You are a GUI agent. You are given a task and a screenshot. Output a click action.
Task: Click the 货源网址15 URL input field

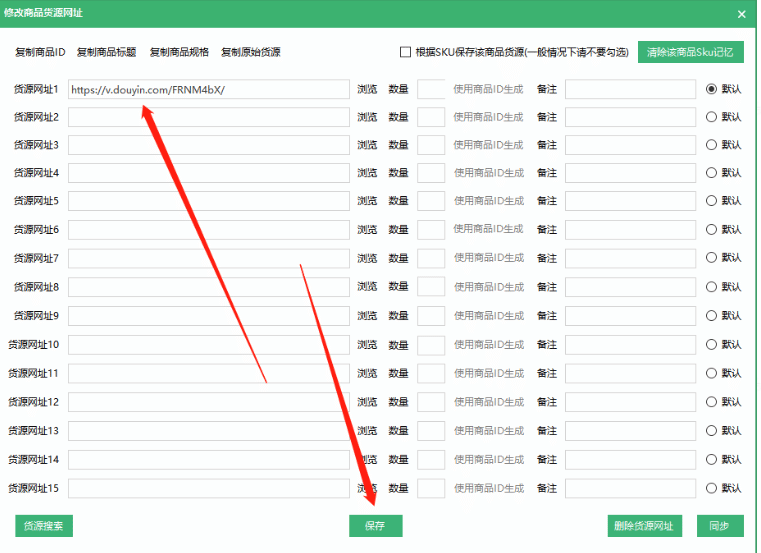(x=209, y=488)
